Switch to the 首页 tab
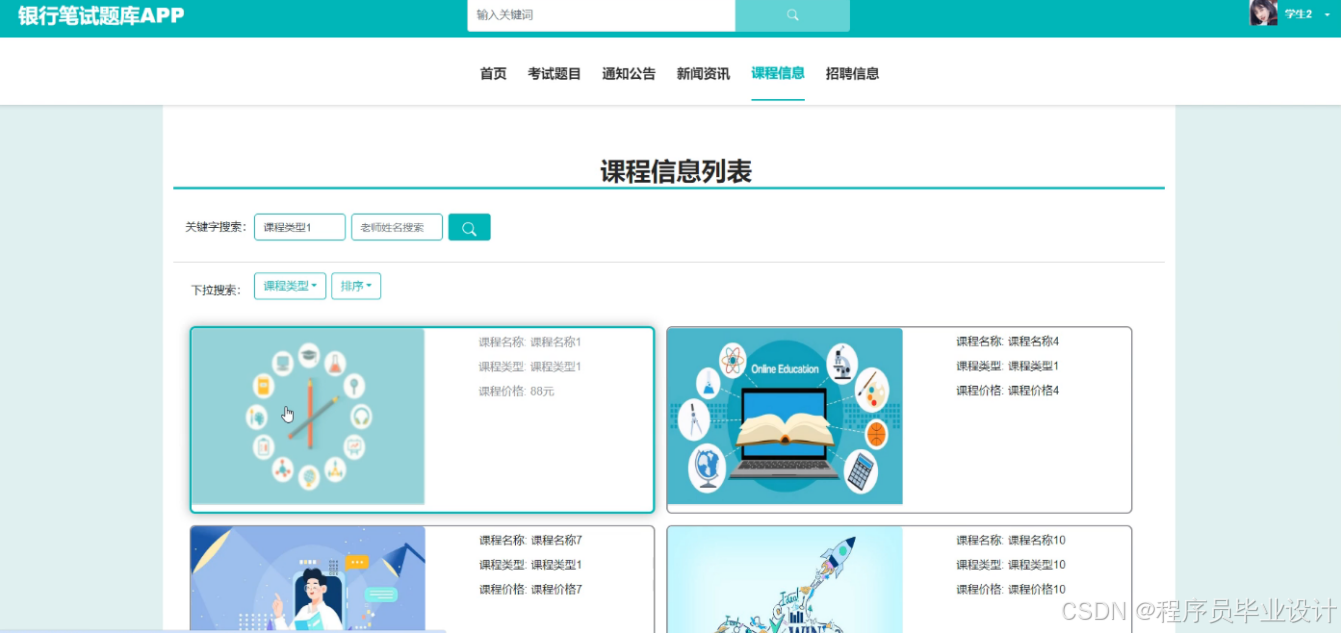This screenshot has width=1341, height=633. click(492, 72)
